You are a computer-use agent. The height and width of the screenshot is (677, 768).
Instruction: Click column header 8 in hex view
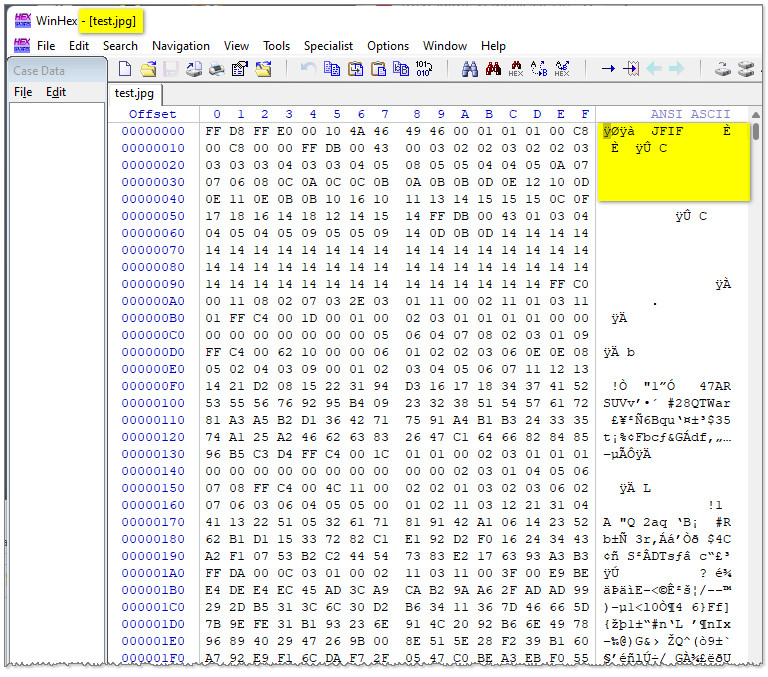[417, 114]
